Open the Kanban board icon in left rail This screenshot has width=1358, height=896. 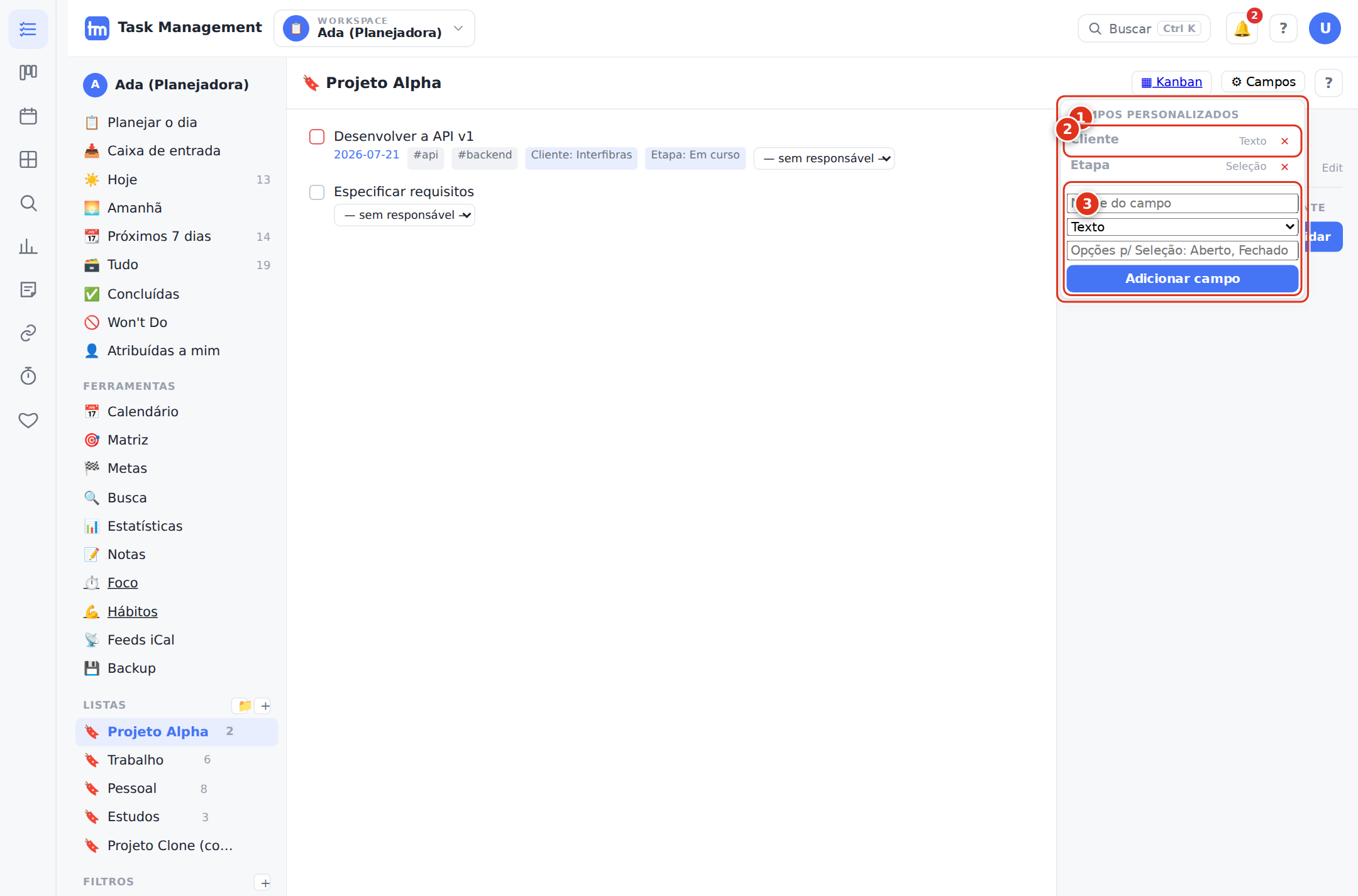pyautogui.click(x=28, y=72)
